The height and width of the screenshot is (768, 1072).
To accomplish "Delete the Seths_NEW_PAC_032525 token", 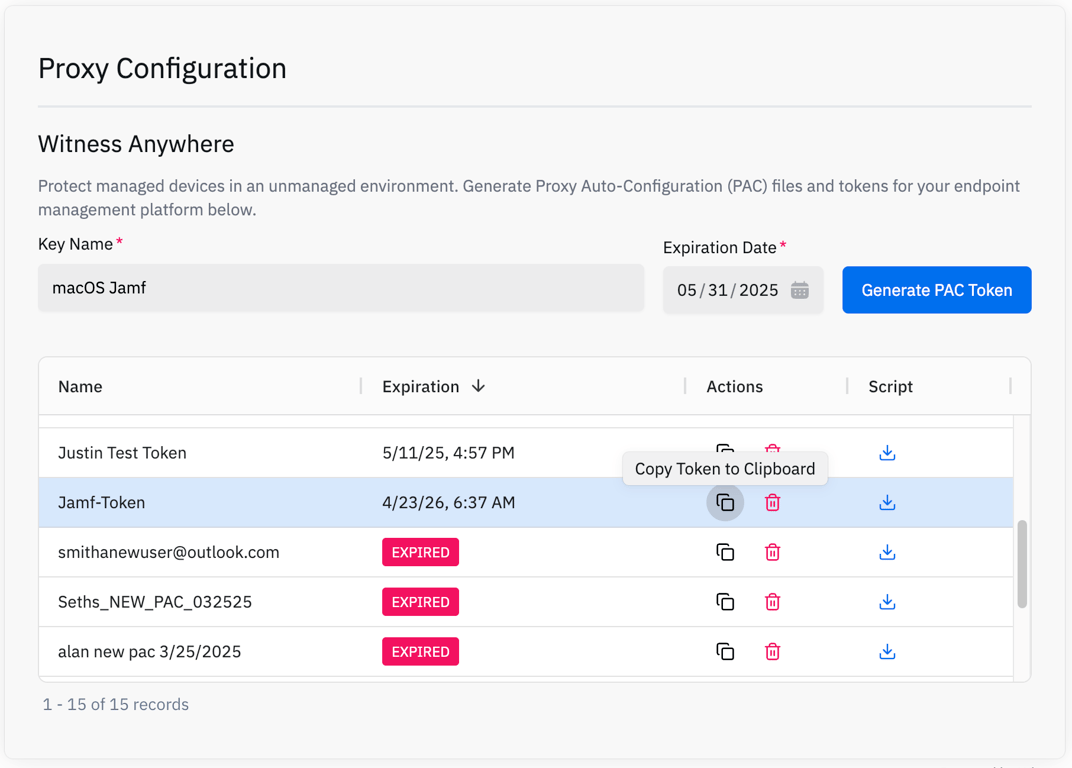I will click(772, 602).
